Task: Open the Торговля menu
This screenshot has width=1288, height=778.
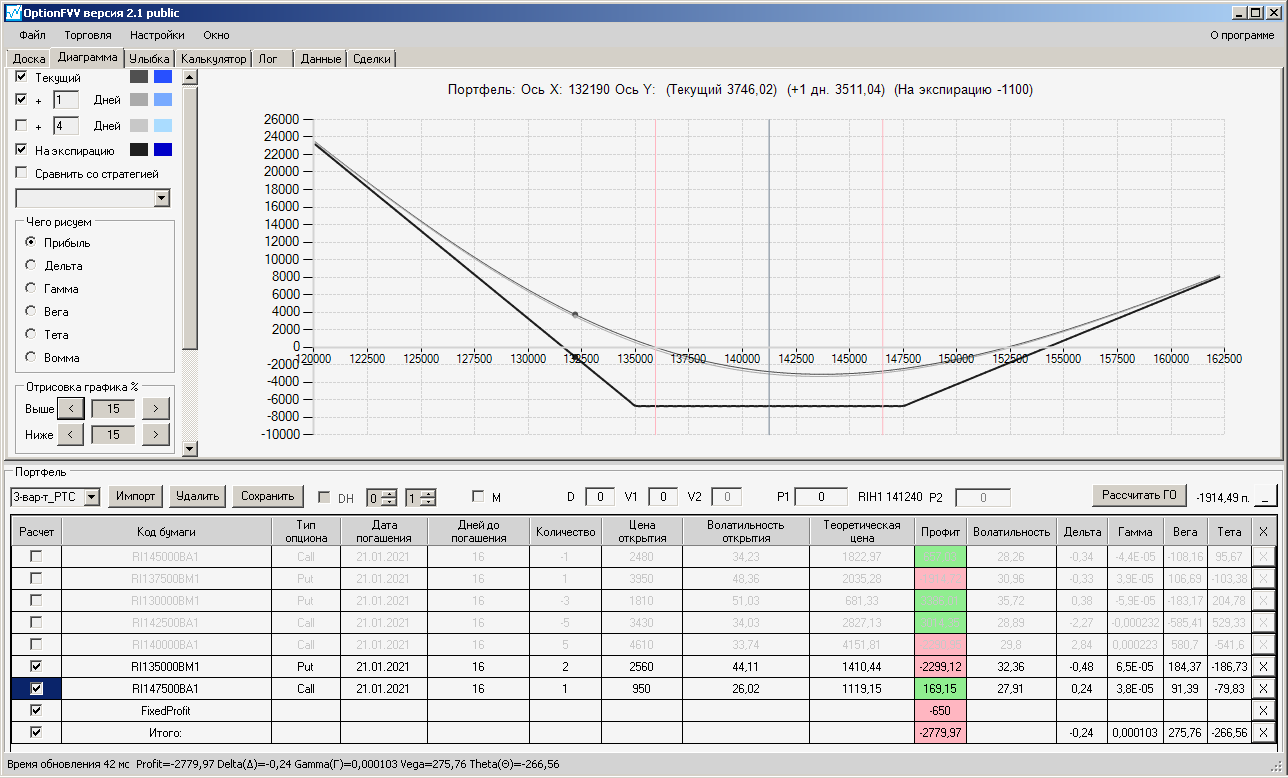Action: point(88,35)
